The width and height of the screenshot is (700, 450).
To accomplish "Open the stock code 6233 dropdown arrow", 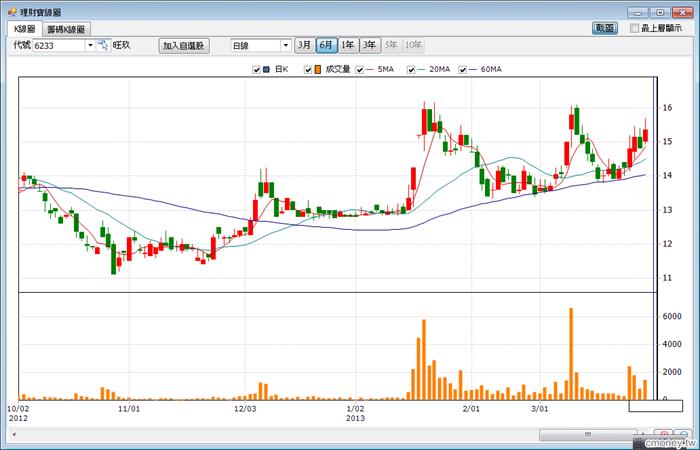I will (89, 46).
